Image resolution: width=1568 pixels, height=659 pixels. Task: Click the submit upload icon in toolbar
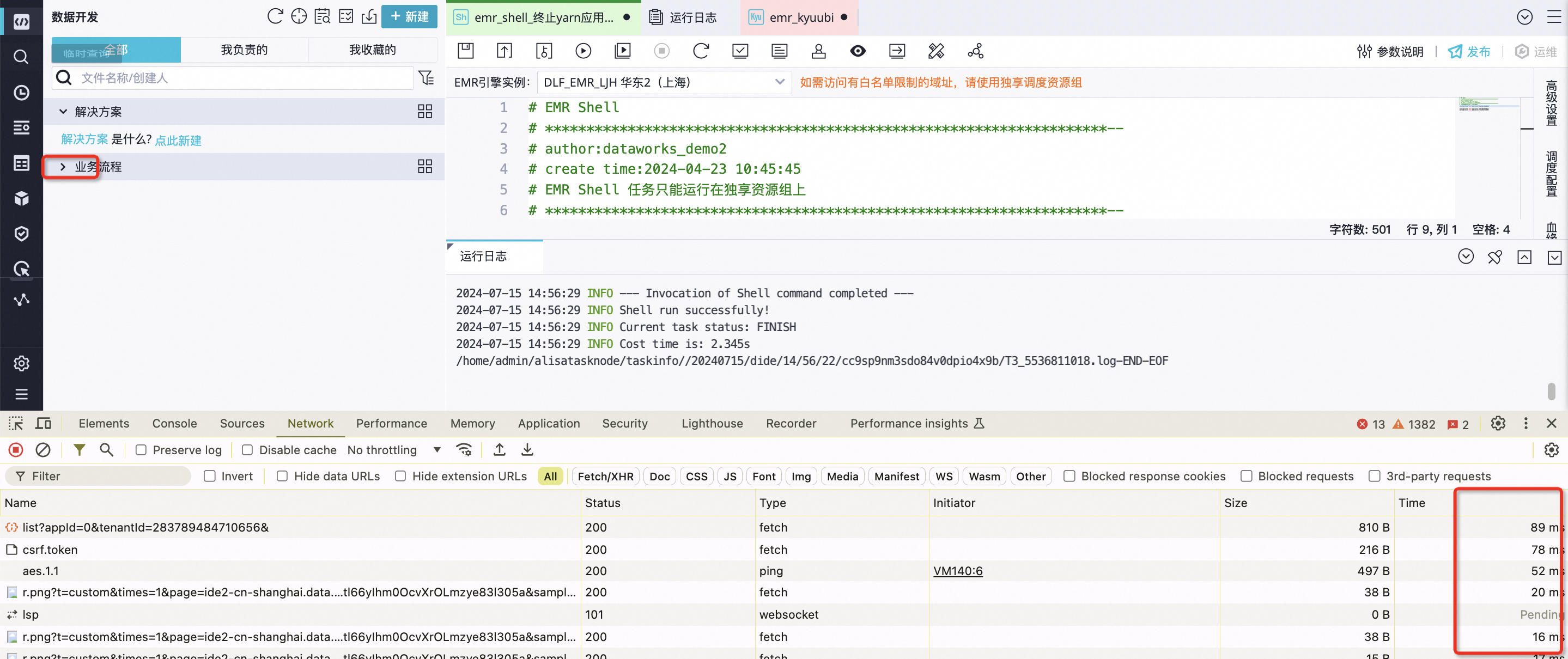tap(505, 51)
